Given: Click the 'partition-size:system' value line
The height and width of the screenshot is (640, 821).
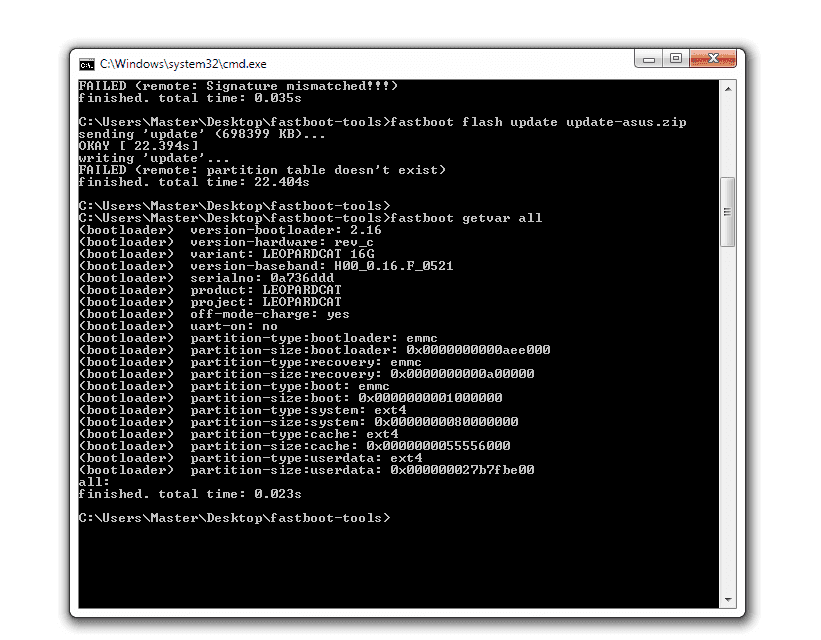Looking at the screenshot, I should point(298,422).
